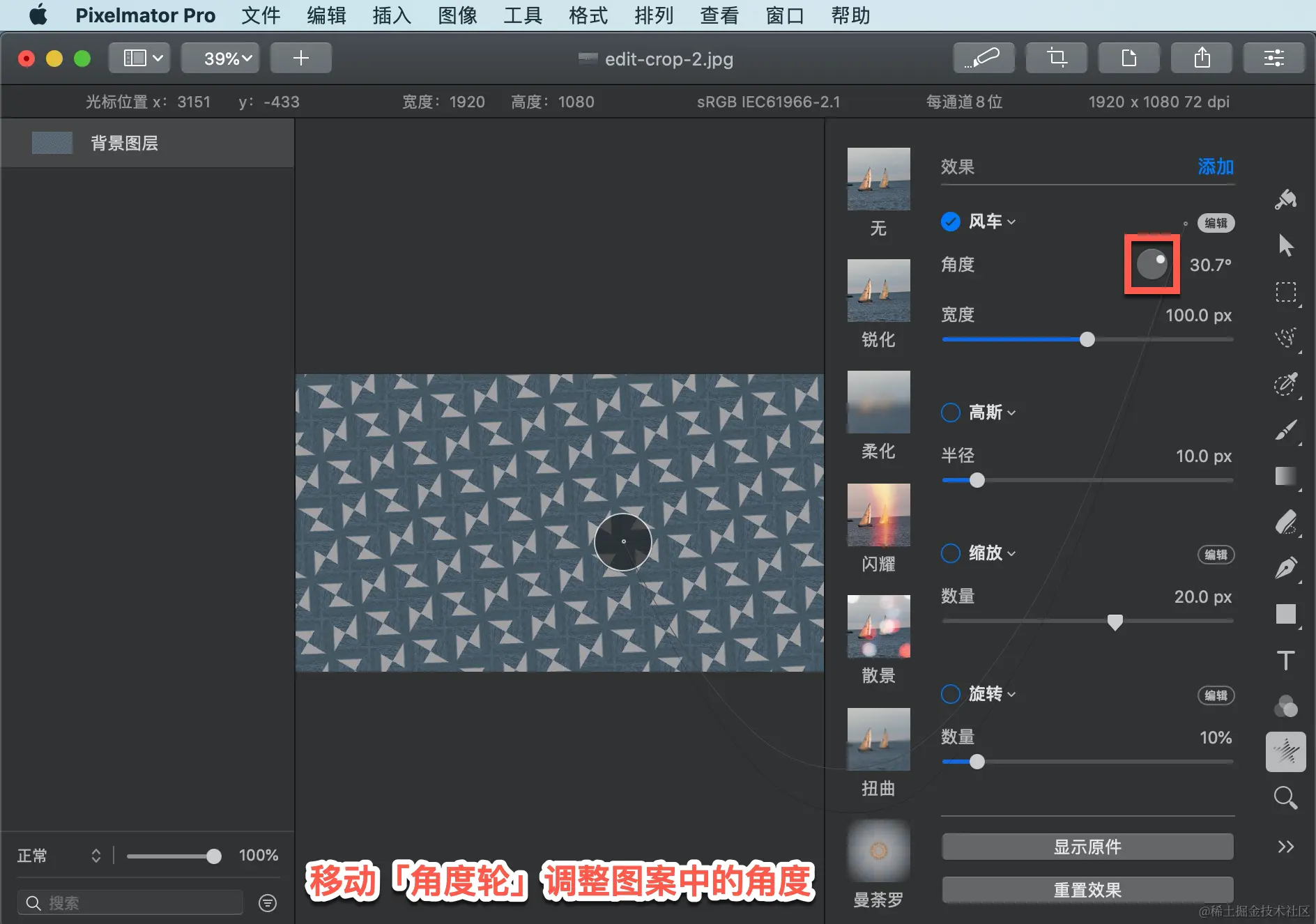This screenshot has height=924, width=1316.
Task: Open the 查看 menu
Action: (719, 15)
